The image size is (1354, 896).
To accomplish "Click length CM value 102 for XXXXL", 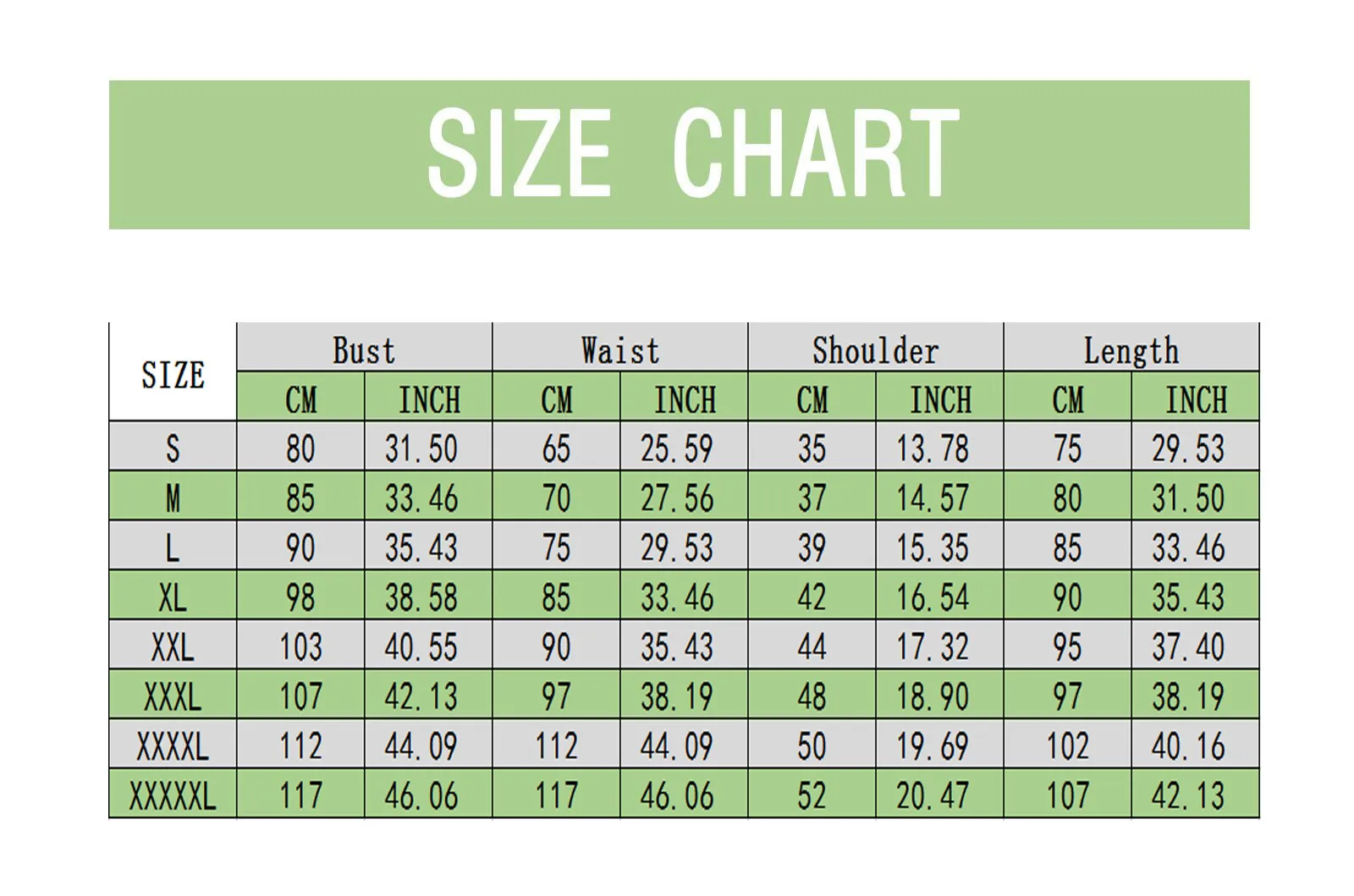I will [1067, 745].
